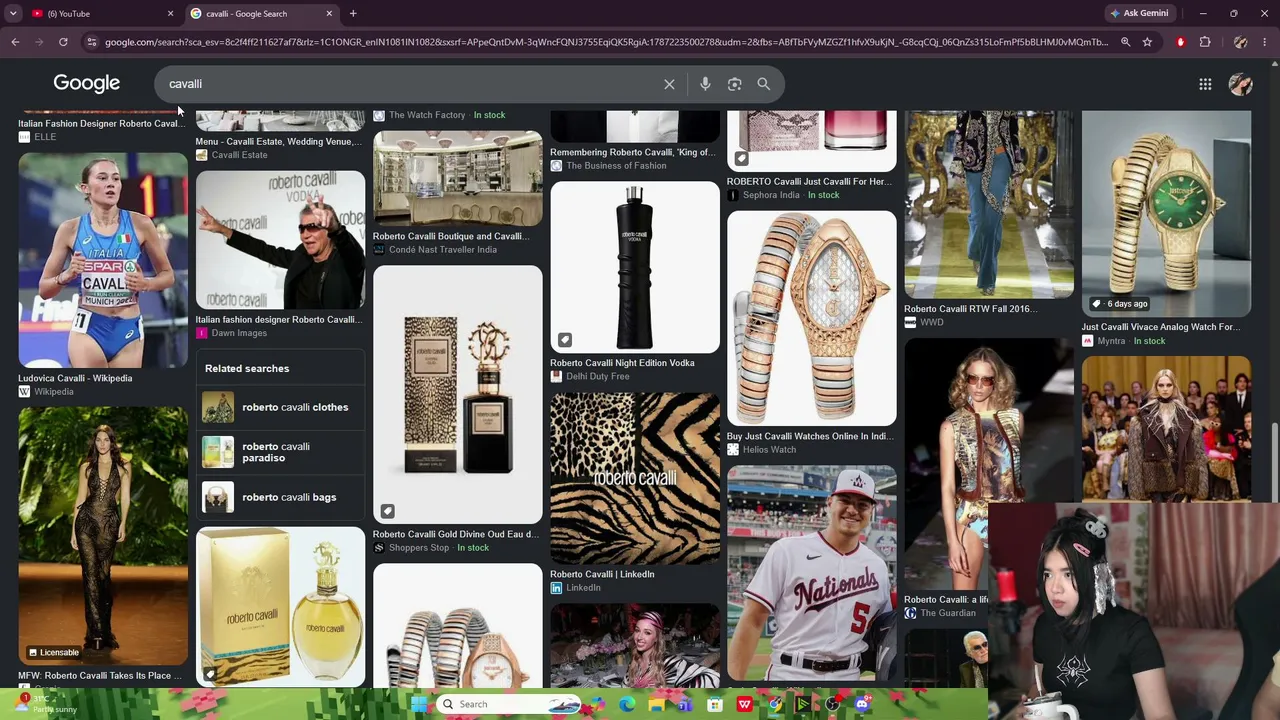
Task: Open related search roberto cavalli clothes
Action: [x=280, y=407]
